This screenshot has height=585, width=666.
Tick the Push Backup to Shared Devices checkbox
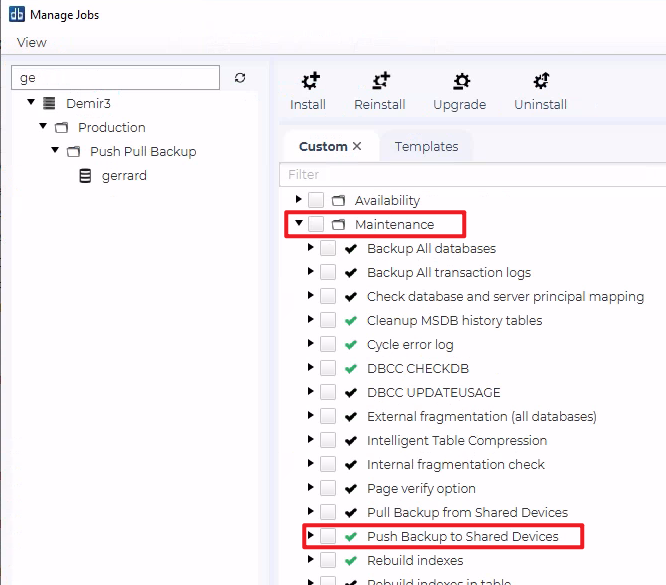point(328,537)
